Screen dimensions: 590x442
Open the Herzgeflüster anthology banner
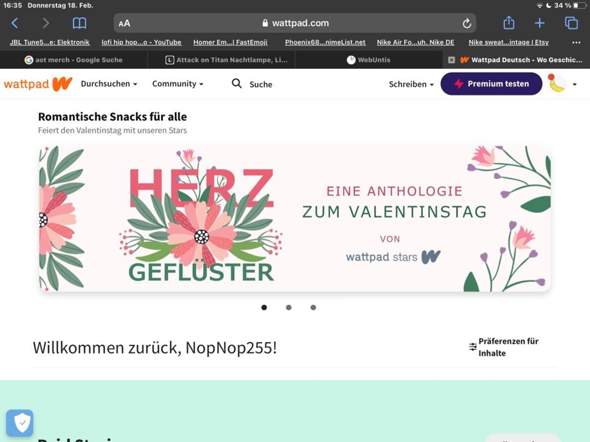tap(295, 219)
